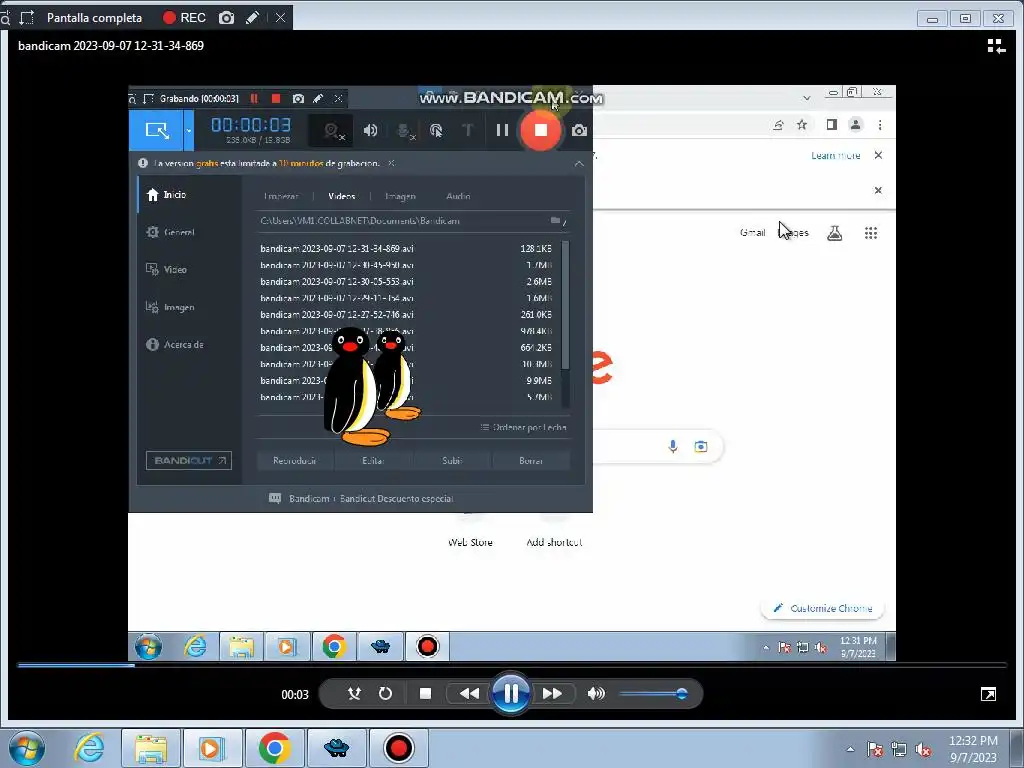
Task: Switch to Videos tab in recorded Bandicam
Action: tap(342, 196)
